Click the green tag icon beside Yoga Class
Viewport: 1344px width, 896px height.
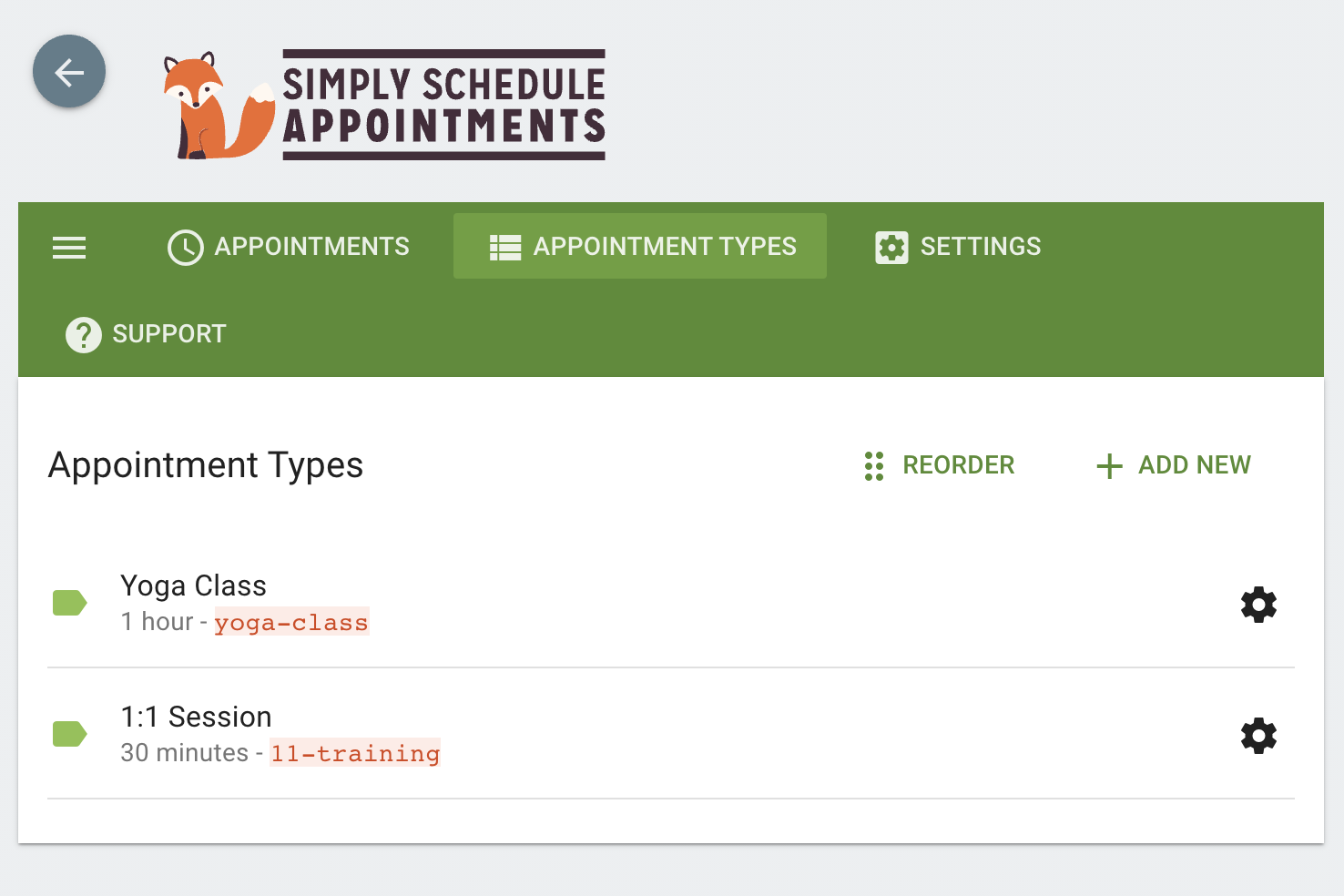70,602
